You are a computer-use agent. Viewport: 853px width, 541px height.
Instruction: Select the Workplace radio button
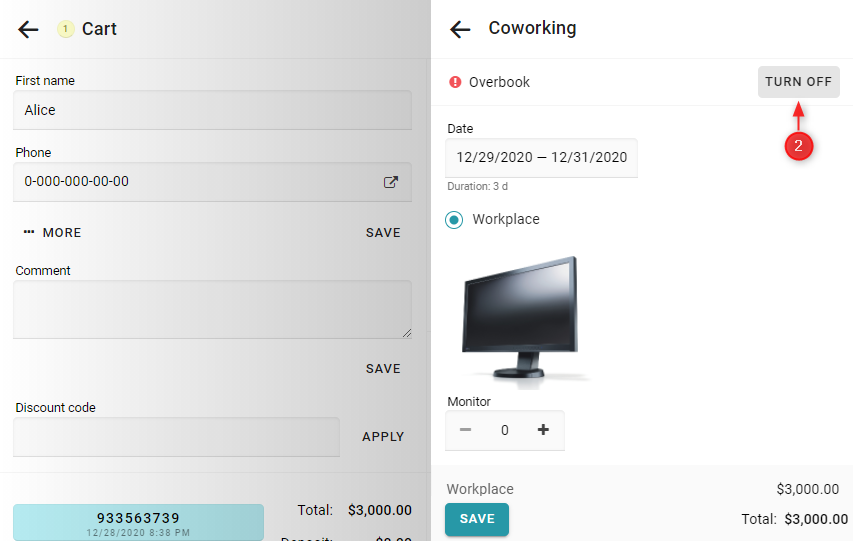pyautogui.click(x=454, y=219)
